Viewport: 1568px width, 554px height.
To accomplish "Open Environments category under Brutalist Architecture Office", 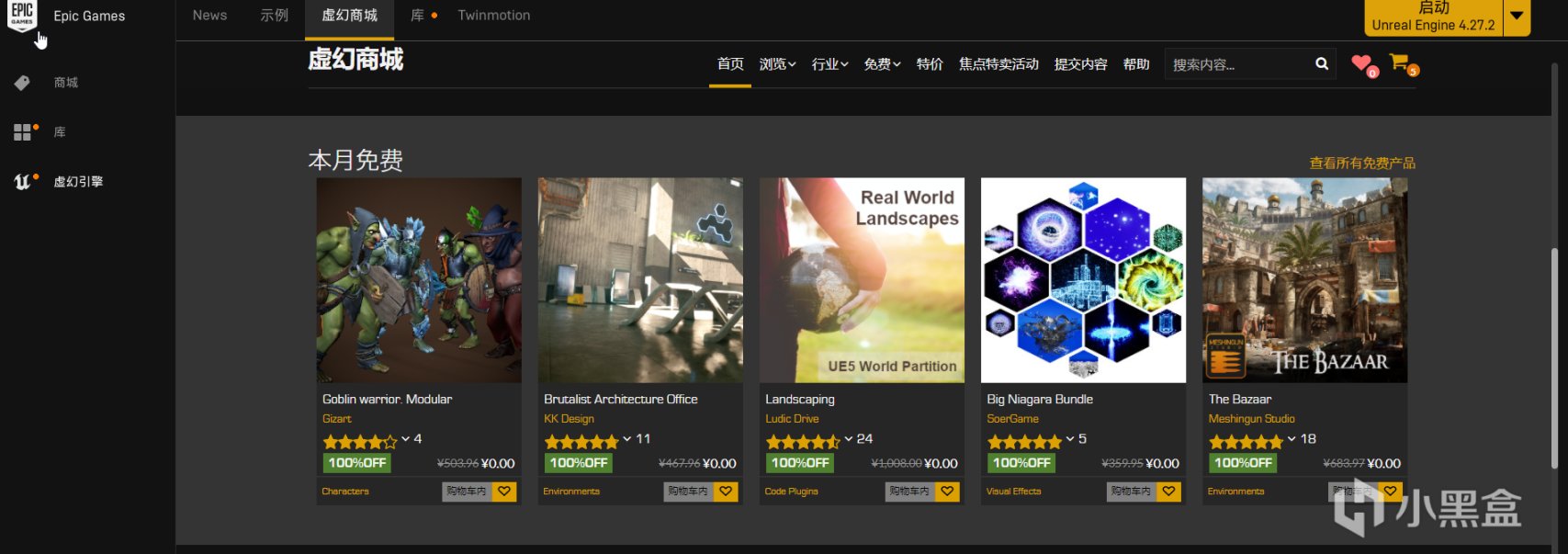I will [x=571, y=492].
